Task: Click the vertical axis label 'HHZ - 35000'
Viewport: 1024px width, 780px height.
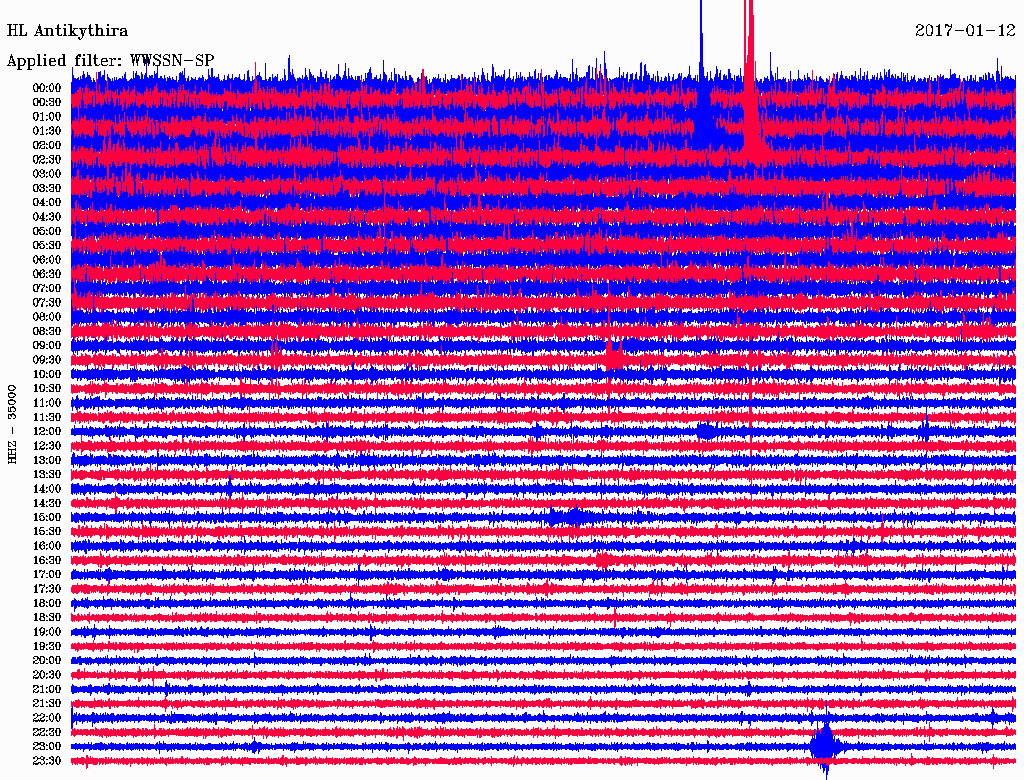Action: tap(12, 424)
